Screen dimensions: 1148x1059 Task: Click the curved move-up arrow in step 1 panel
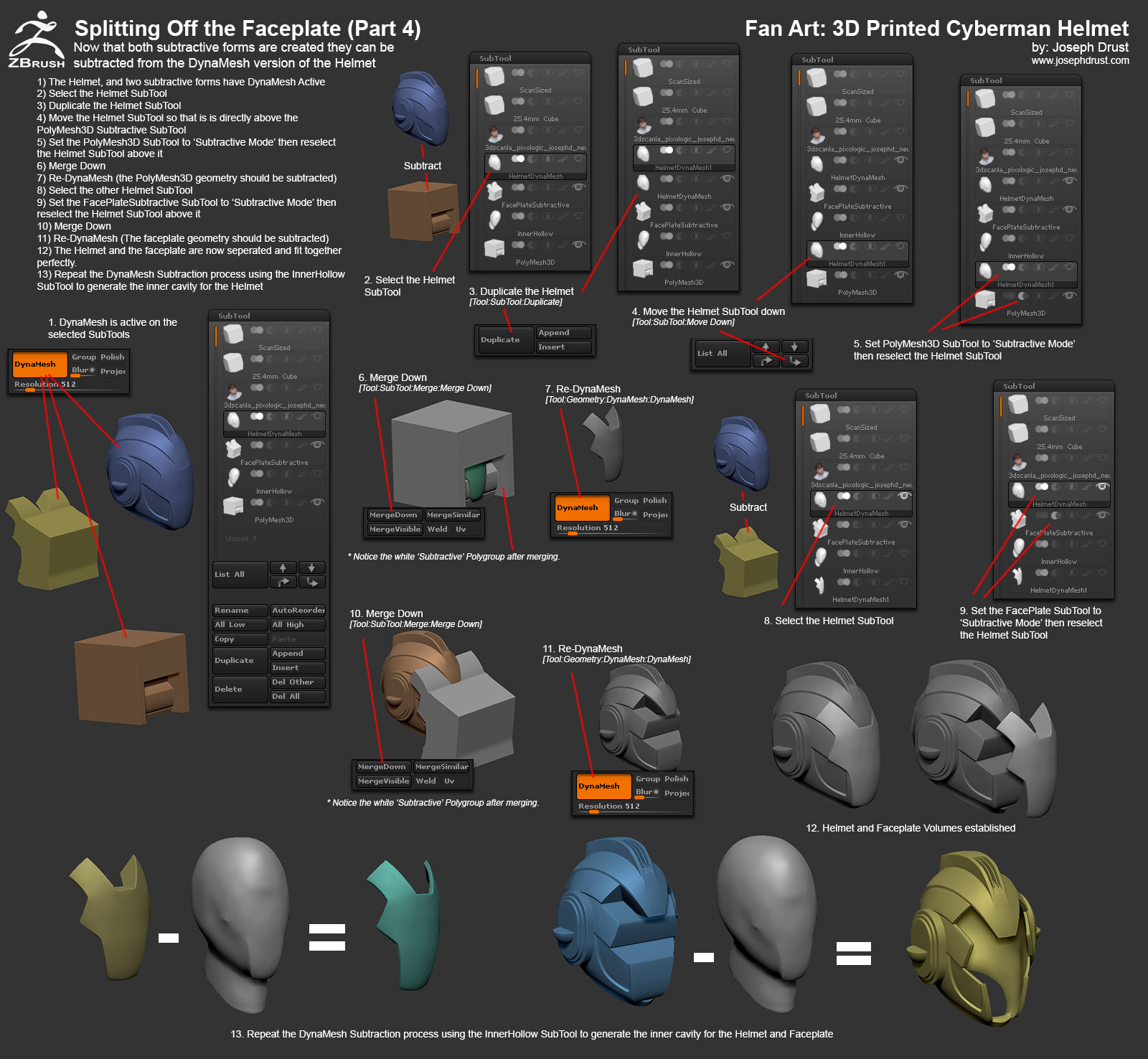tap(283, 582)
